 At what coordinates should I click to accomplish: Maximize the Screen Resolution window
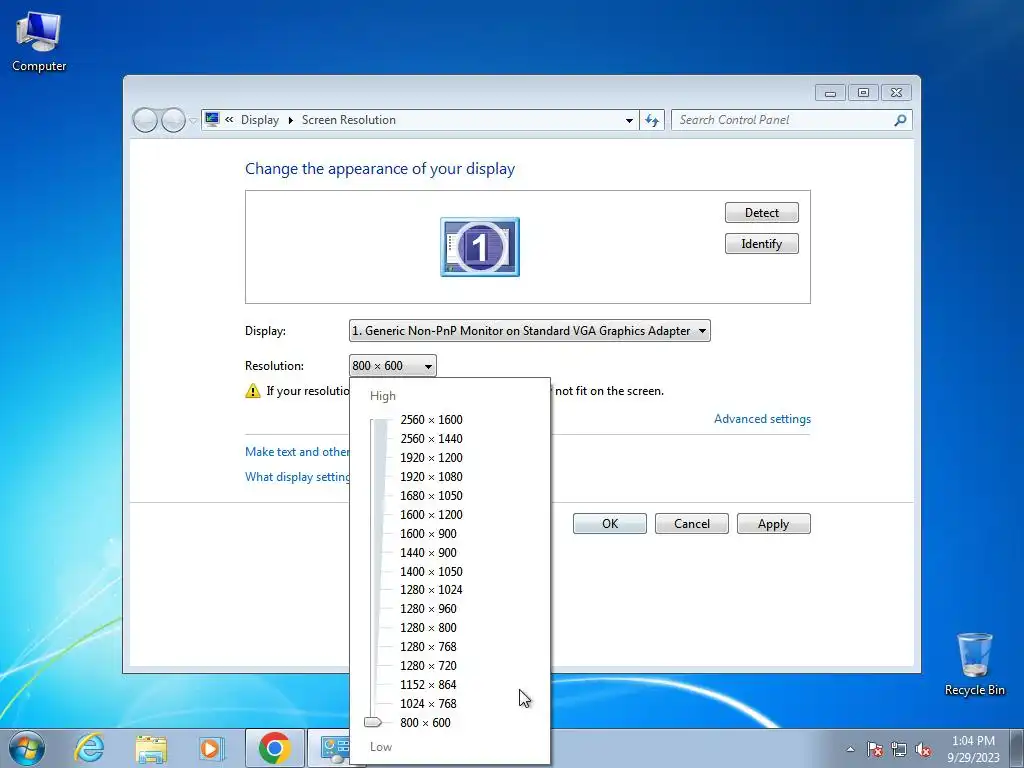pos(863,93)
